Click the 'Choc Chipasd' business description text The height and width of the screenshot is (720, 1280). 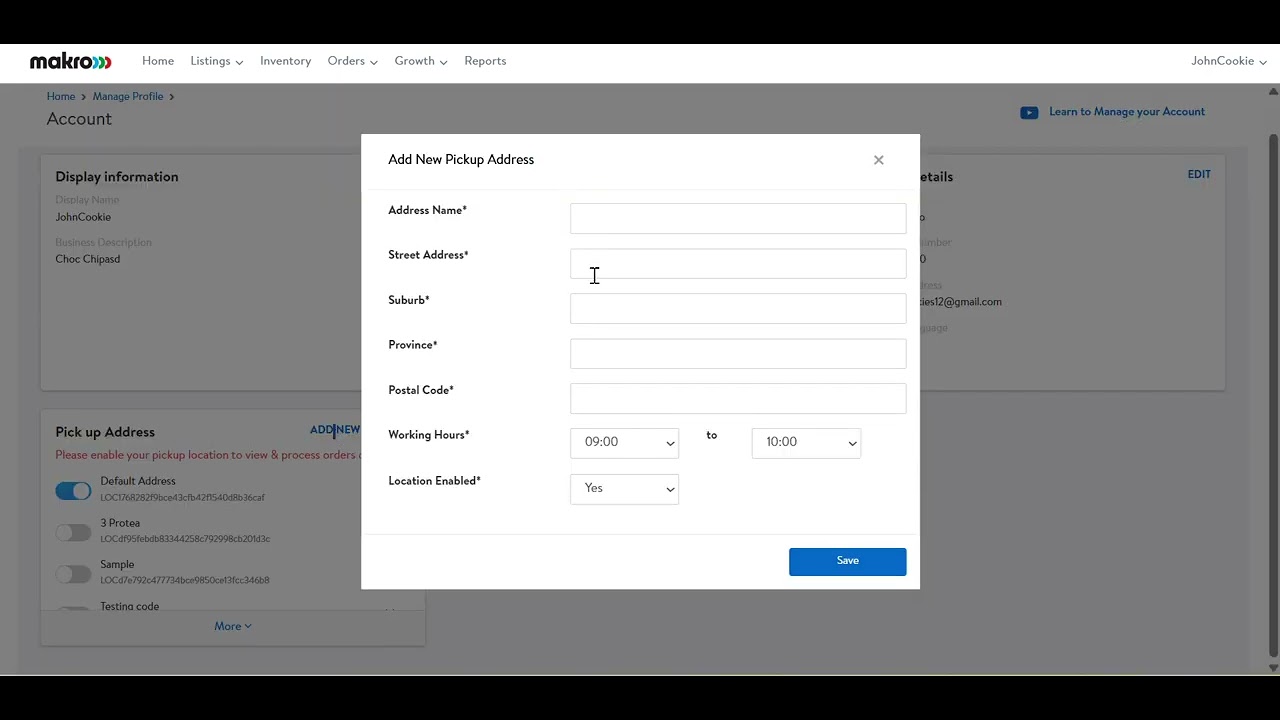point(88,259)
